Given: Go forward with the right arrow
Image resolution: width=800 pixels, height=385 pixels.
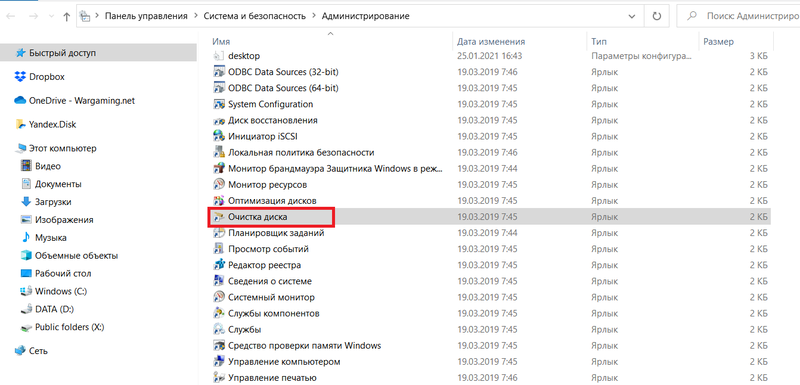Looking at the screenshot, I should [34, 16].
